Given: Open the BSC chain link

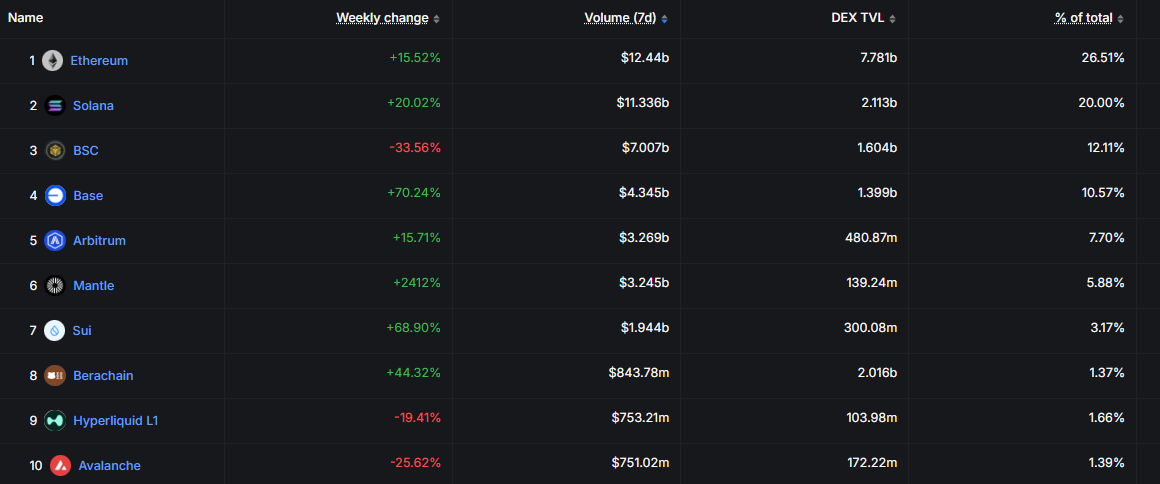Looking at the screenshot, I should click(86, 151).
